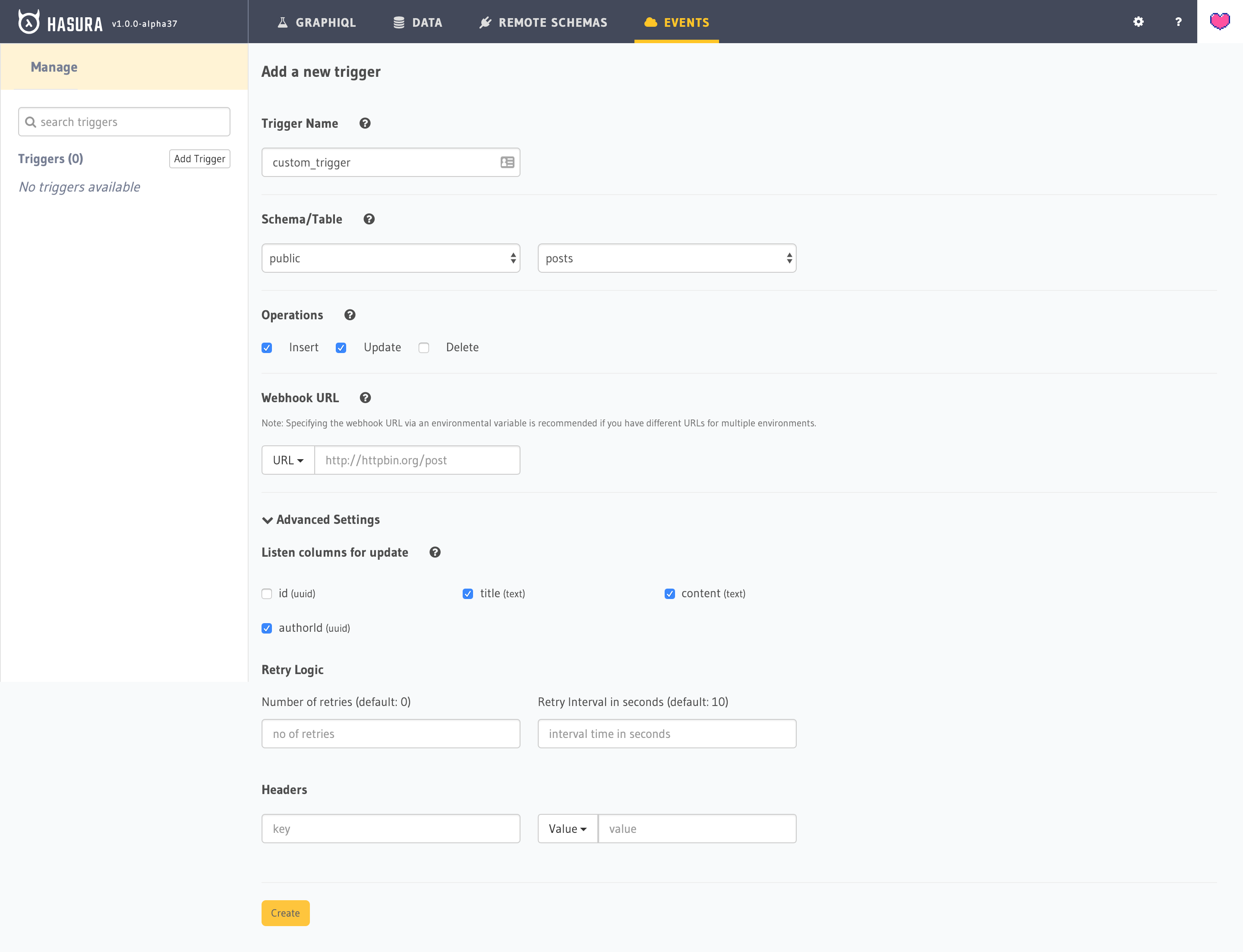Open the URL type dropdown
This screenshot has height=952, width=1243.
pos(288,460)
